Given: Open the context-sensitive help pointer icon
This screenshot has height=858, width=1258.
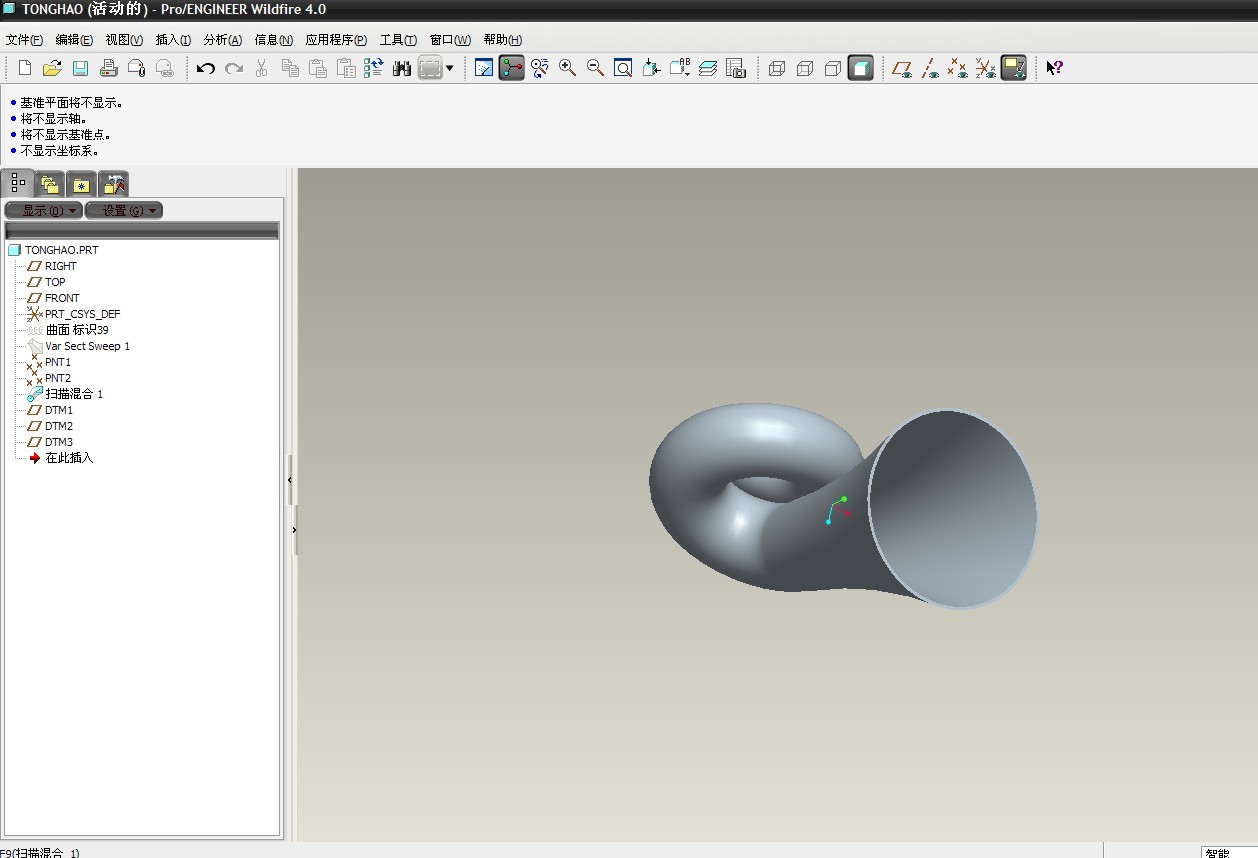Looking at the screenshot, I should coord(1054,68).
